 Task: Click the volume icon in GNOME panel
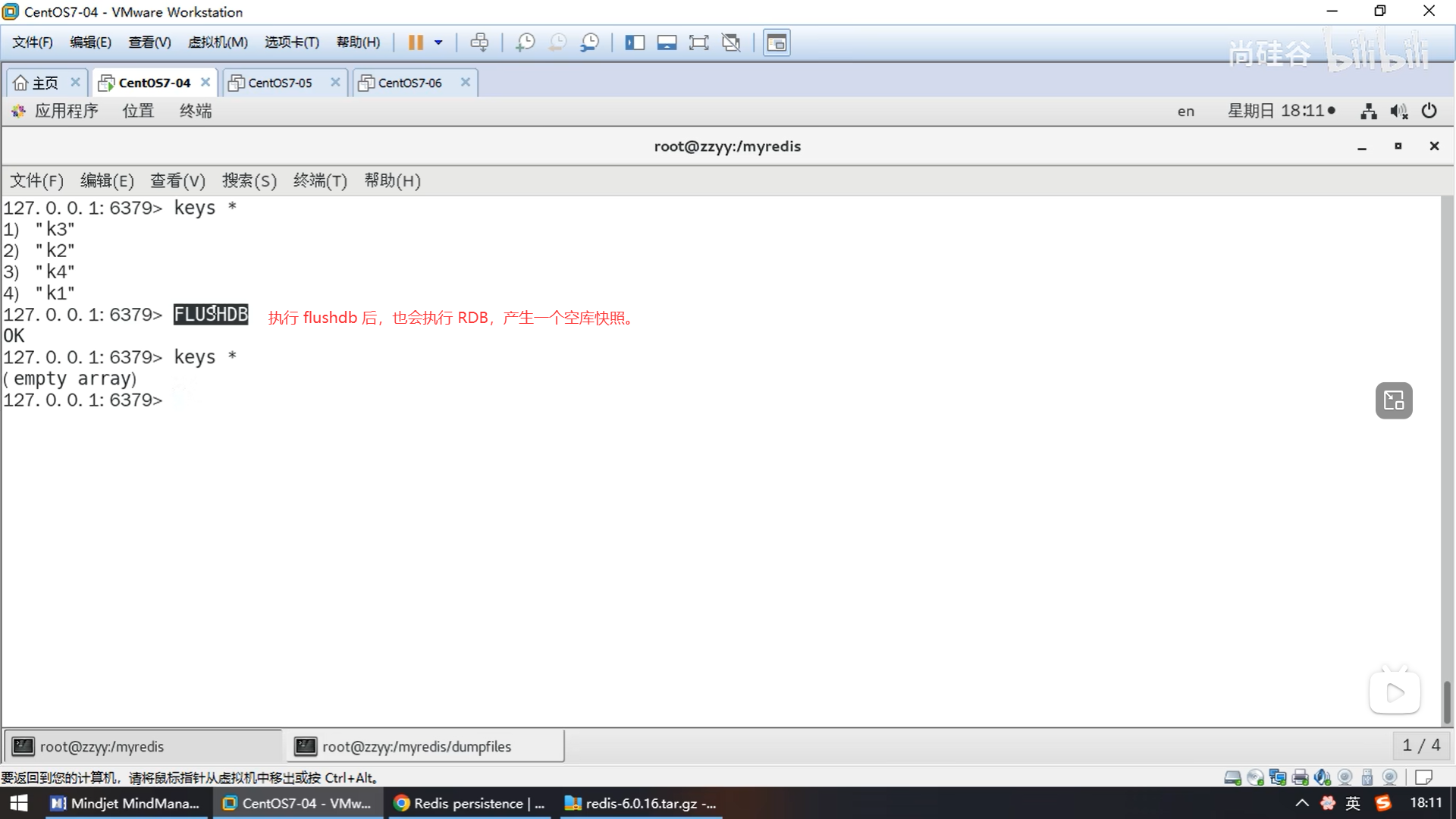tap(1398, 111)
